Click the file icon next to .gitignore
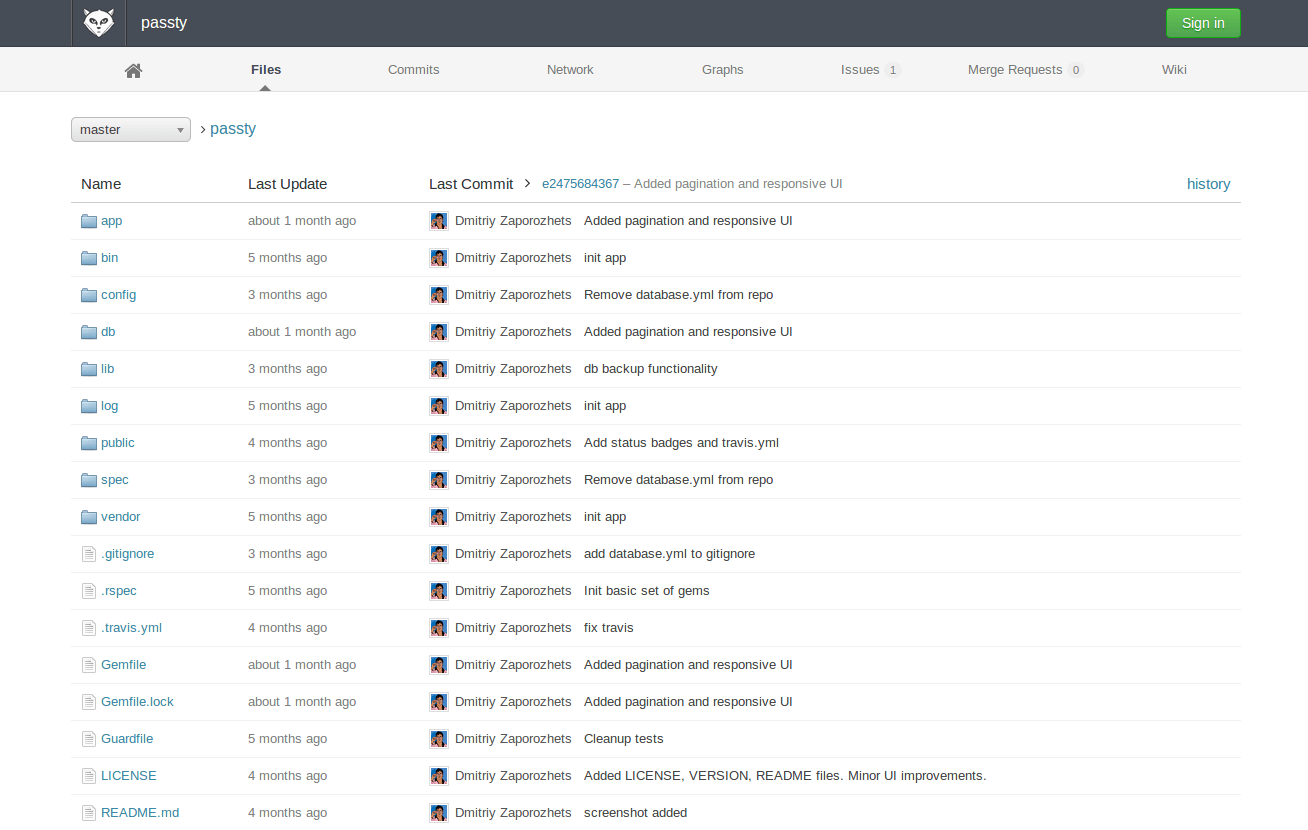Image resolution: width=1308 pixels, height=830 pixels. (x=88, y=553)
